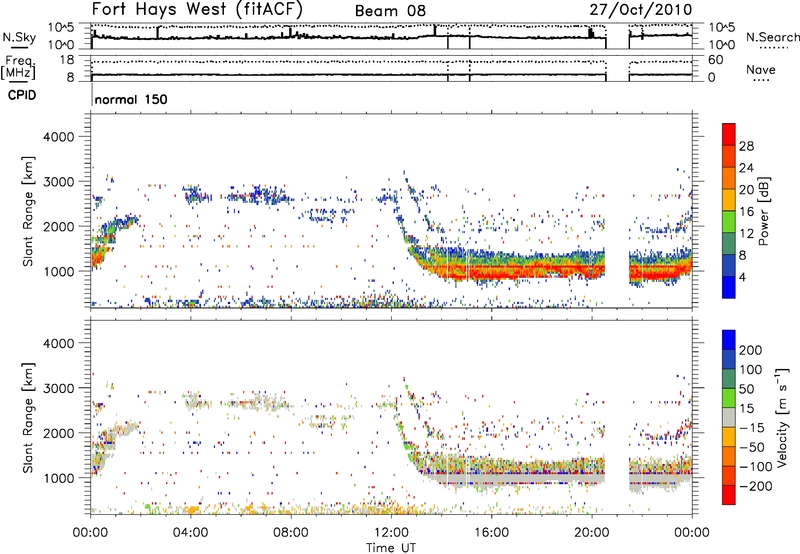This screenshot has height=554, width=800.
Task: Click the '16:00' time tick label
Action: coord(491,533)
